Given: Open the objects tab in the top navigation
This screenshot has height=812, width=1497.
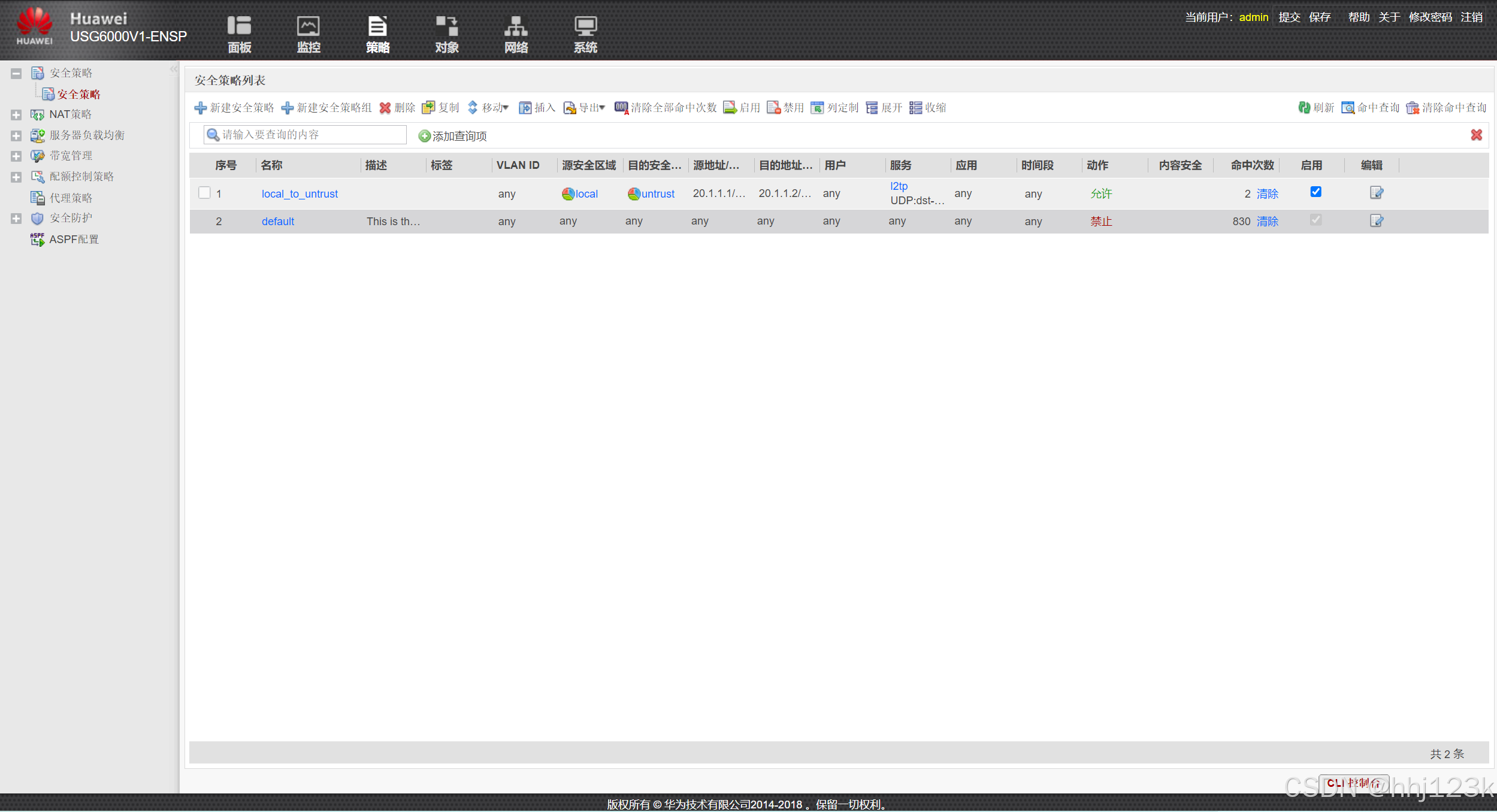Looking at the screenshot, I should pos(447,35).
